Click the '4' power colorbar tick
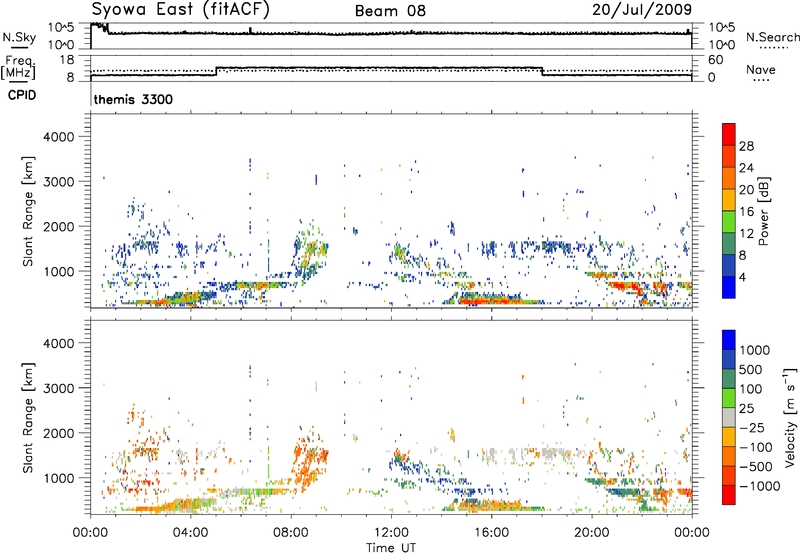This screenshot has width=800, height=554. [742, 277]
